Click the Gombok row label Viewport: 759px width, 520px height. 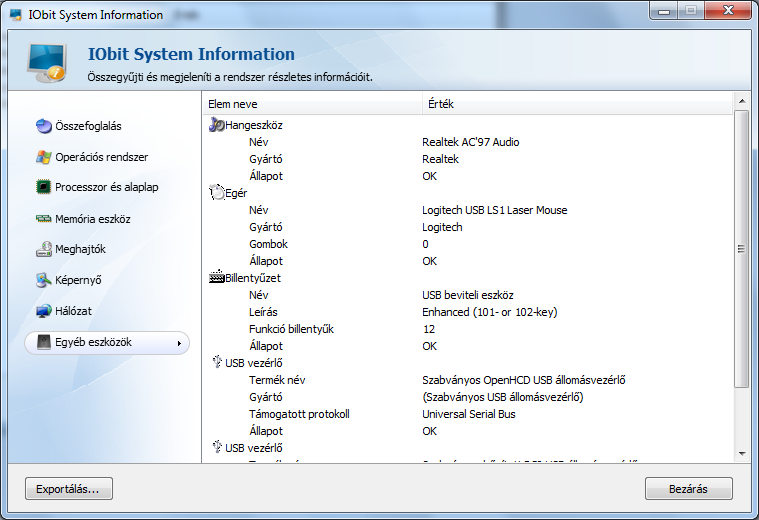(268, 244)
